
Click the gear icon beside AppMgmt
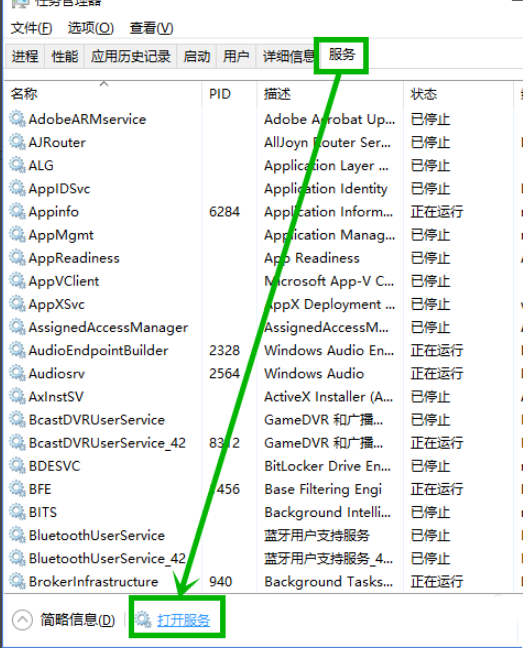click(17, 235)
